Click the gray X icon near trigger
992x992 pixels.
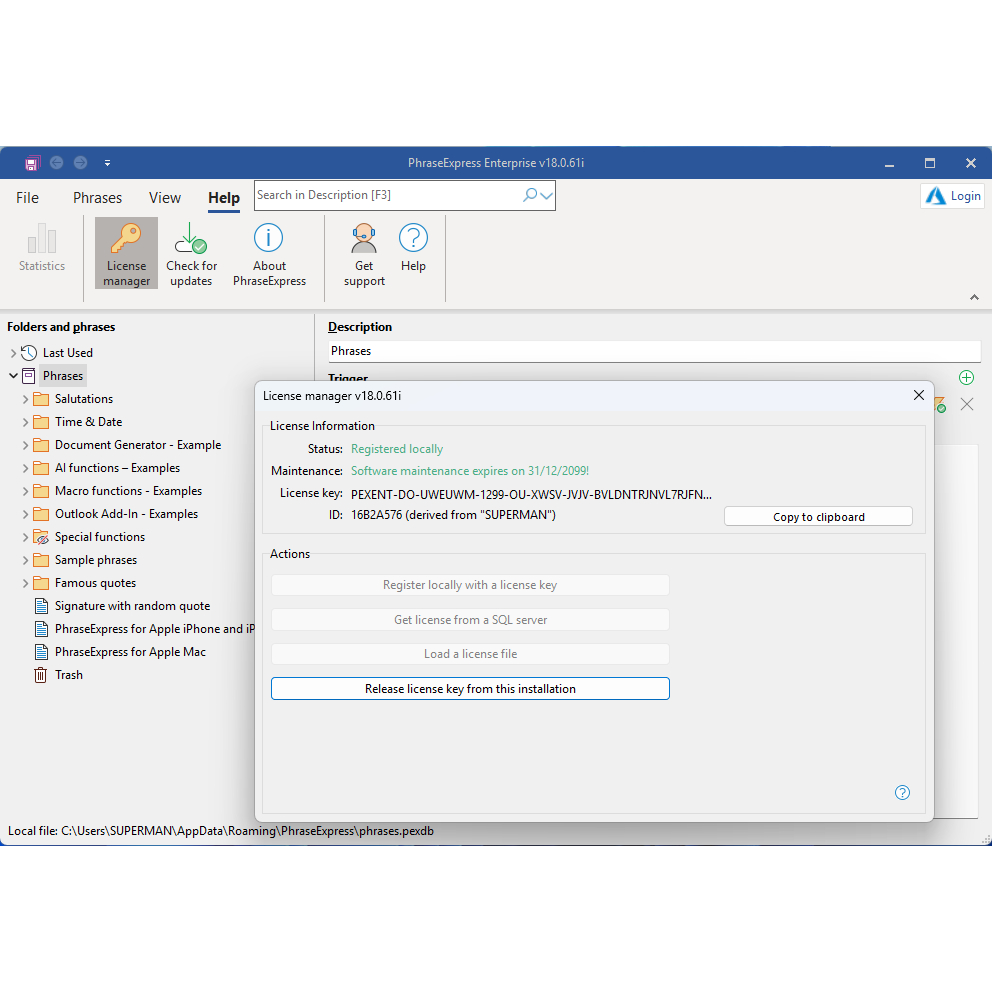click(967, 404)
